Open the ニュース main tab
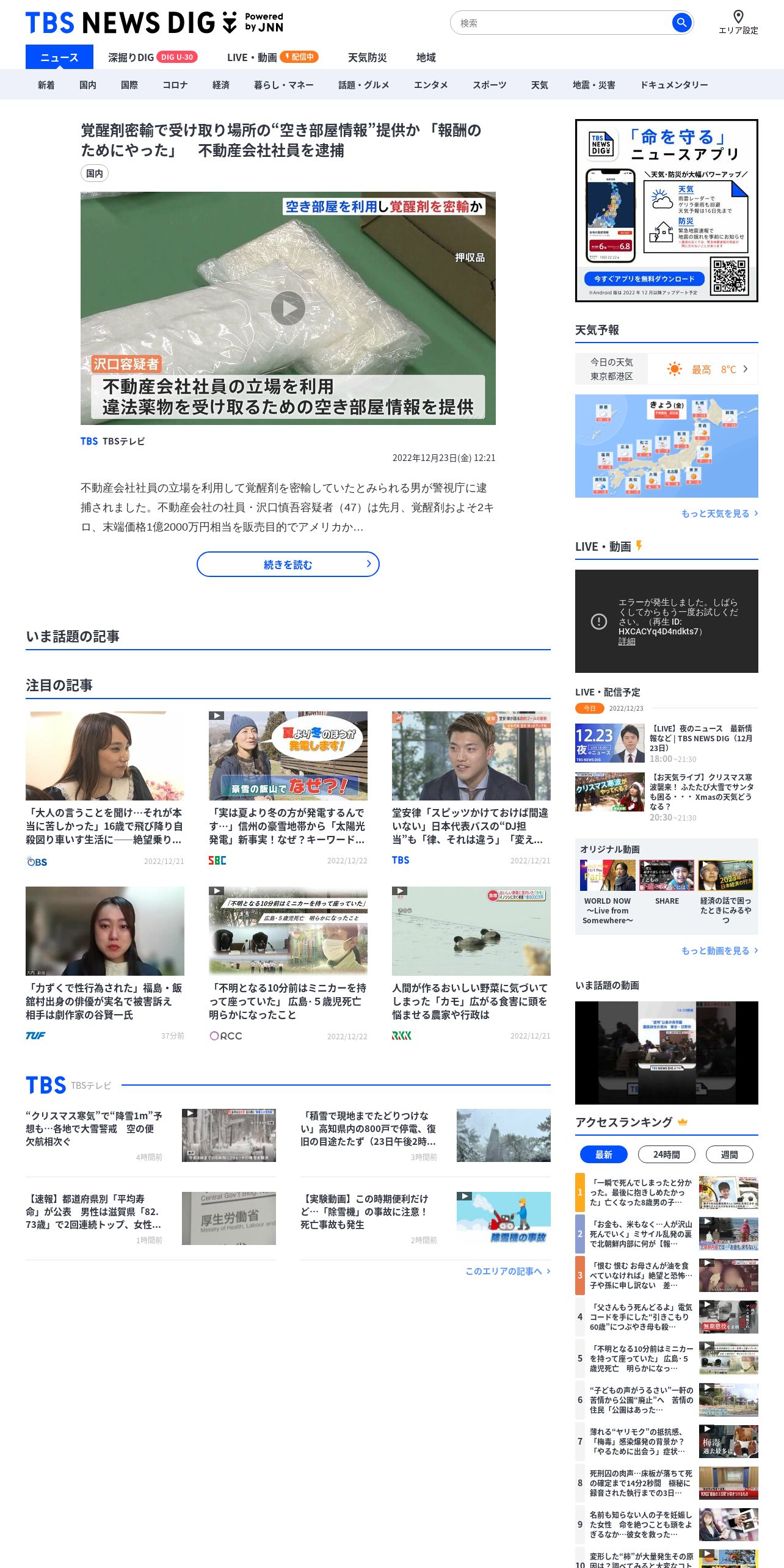 click(59, 57)
